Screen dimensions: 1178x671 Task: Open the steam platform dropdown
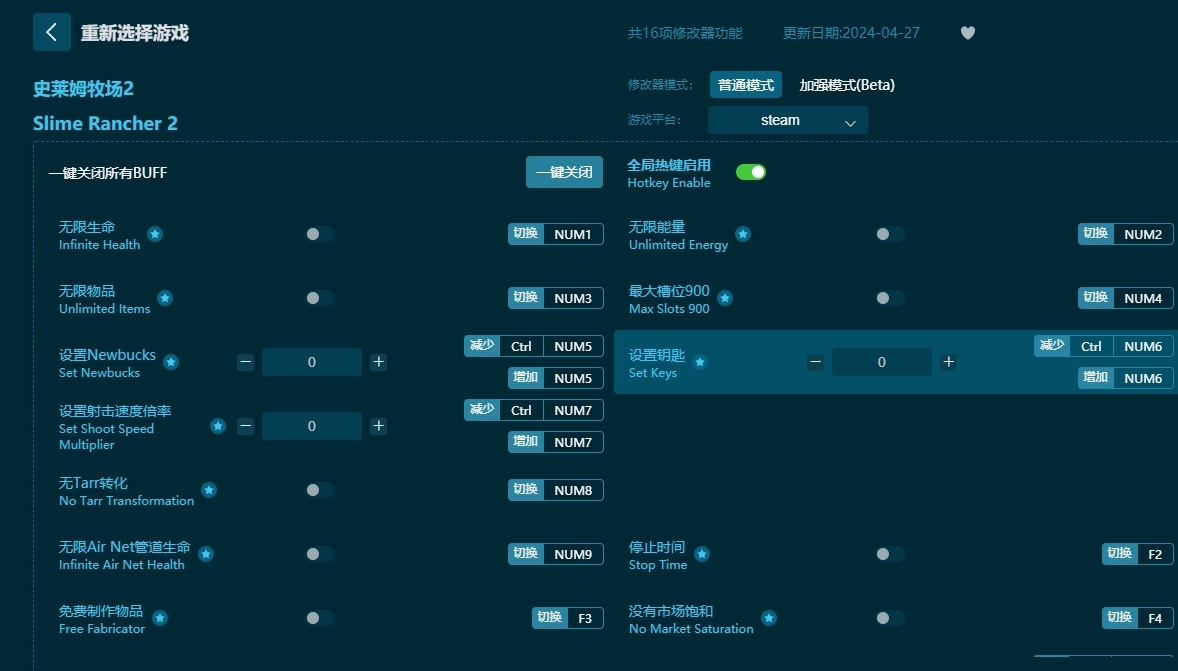(x=787, y=119)
